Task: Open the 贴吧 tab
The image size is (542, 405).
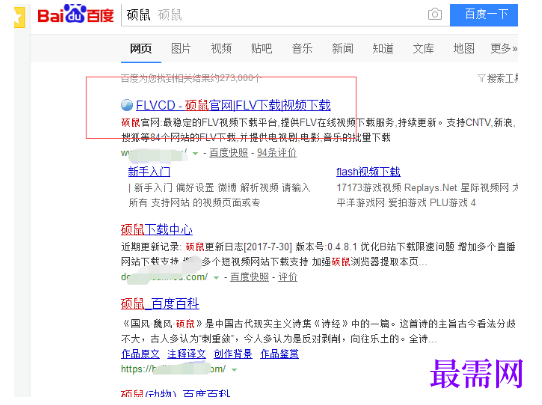Action: tap(262, 49)
